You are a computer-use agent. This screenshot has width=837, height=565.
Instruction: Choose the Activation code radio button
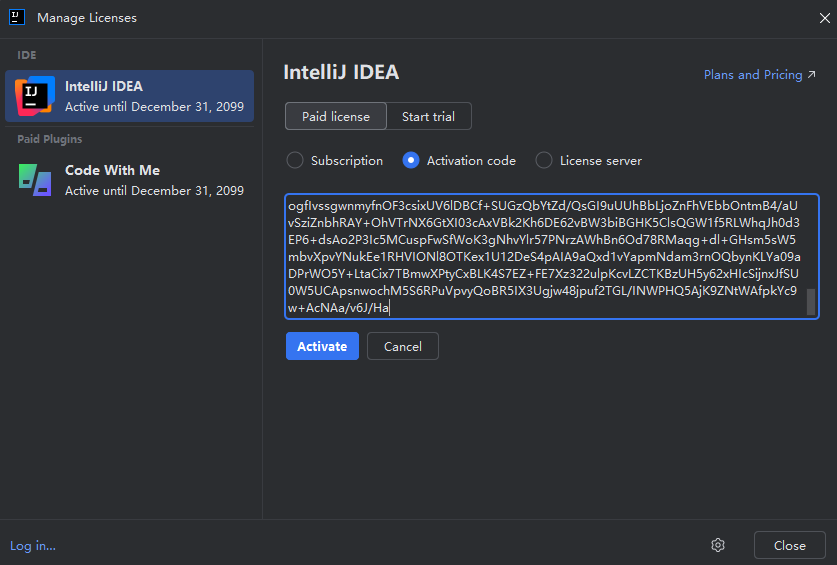[x=411, y=160]
